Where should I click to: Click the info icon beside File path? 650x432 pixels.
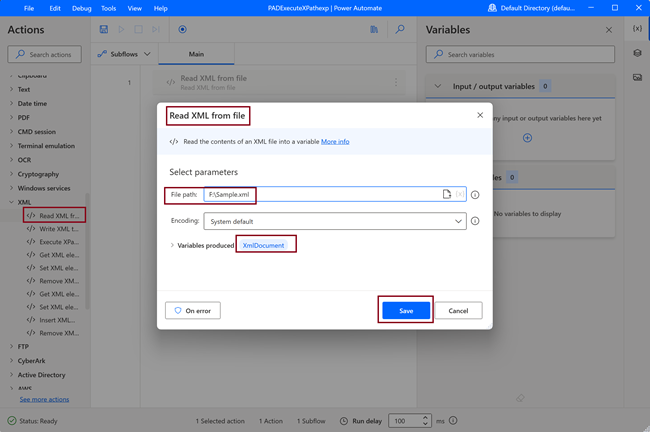[x=475, y=195]
